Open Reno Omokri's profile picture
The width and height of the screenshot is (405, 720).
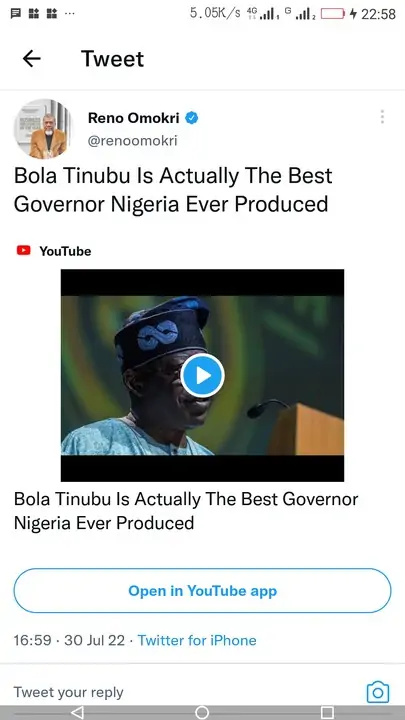pos(43,129)
